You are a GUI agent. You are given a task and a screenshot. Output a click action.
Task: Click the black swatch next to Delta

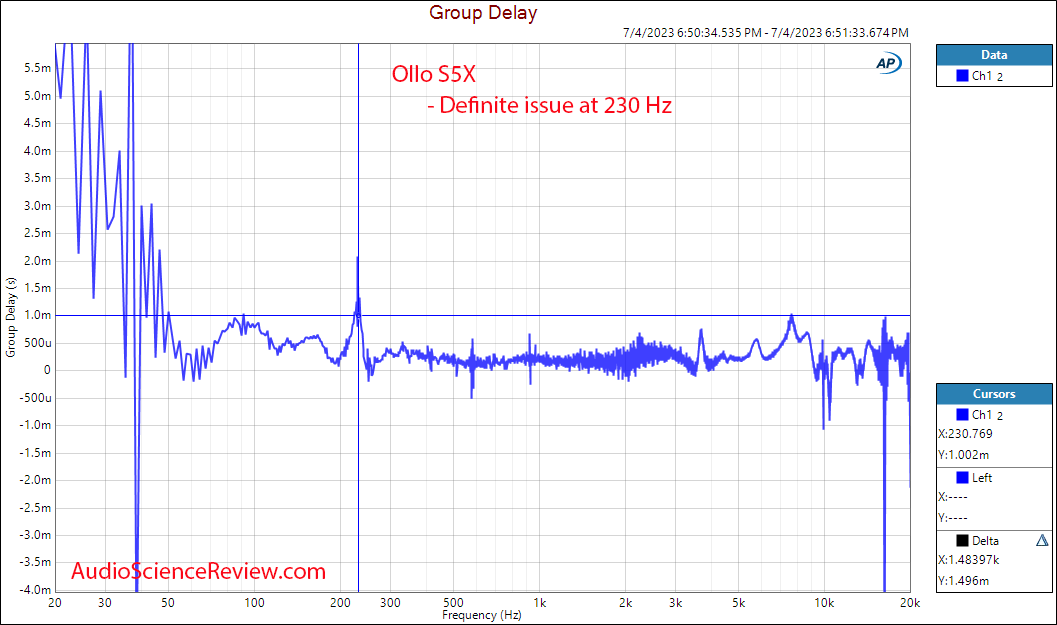(962, 540)
